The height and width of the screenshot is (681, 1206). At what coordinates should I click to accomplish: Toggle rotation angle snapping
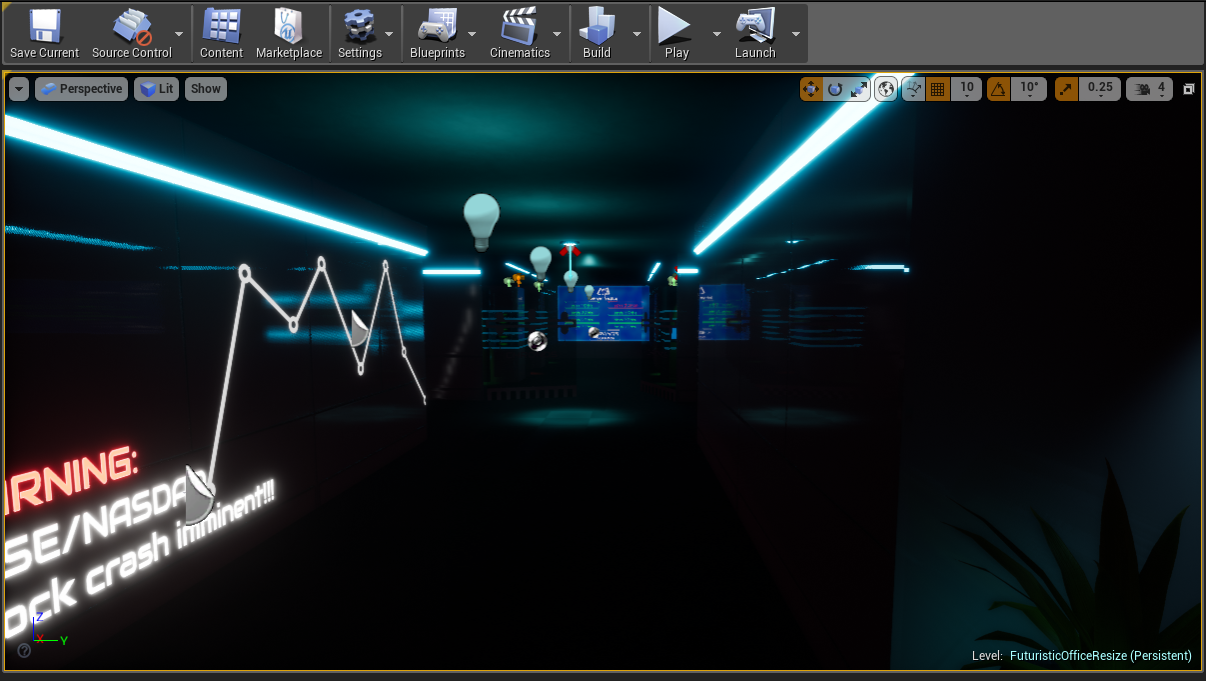coord(999,89)
